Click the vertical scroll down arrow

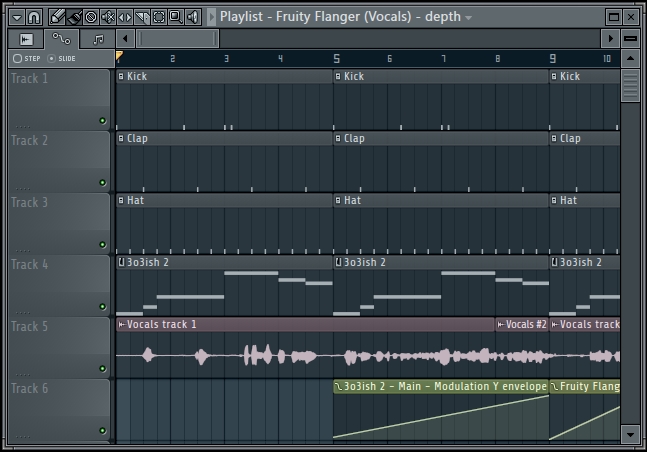click(630, 434)
